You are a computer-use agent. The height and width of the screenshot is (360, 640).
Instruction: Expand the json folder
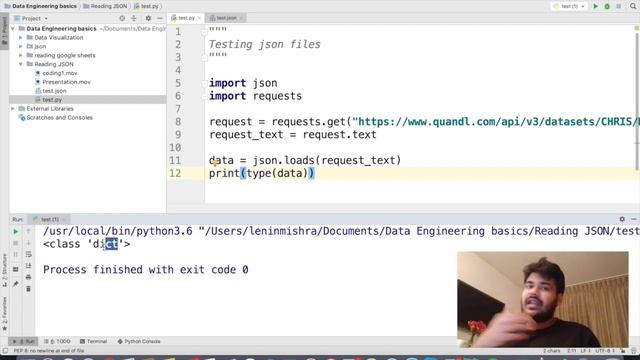21,47
